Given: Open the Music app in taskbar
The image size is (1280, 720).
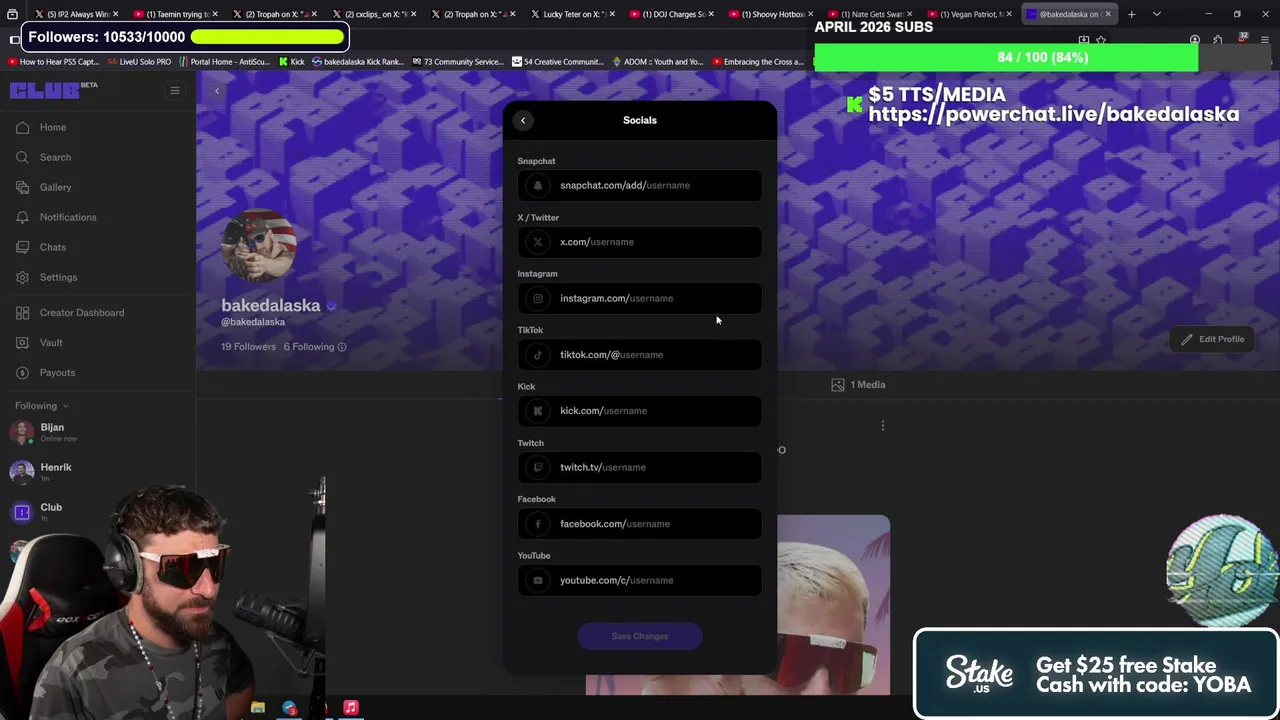Looking at the screenshot, I should [x=351, y=708].
